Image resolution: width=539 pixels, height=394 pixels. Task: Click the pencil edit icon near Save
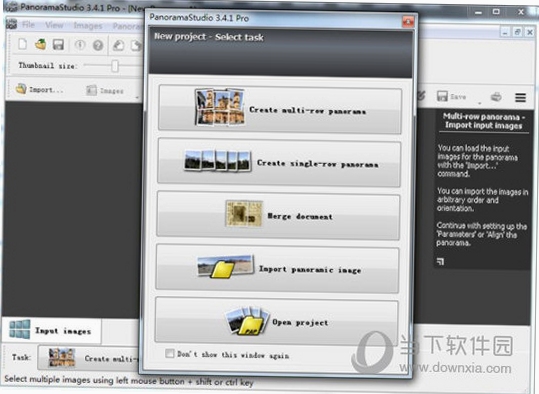421,96
